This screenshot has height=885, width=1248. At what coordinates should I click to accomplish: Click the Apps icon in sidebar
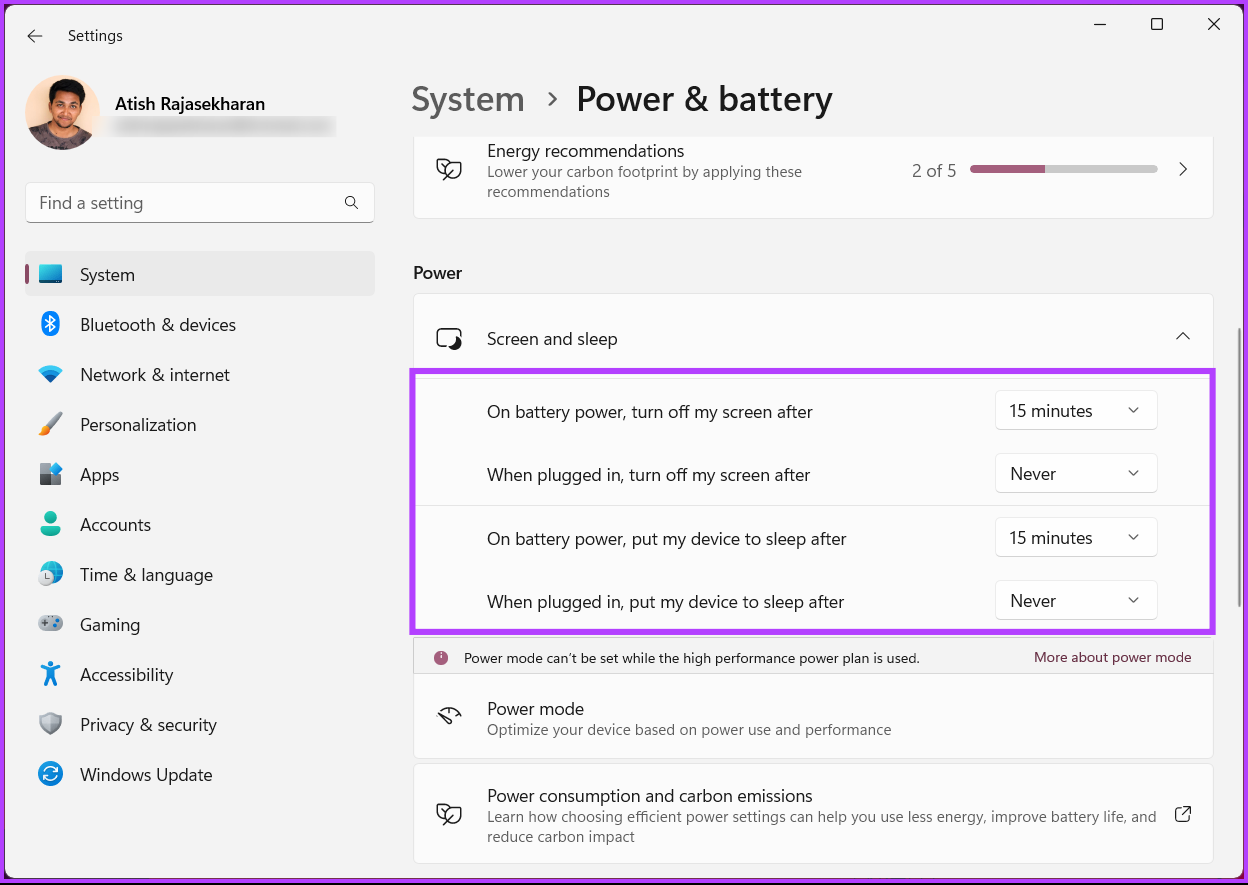[51, 474]
